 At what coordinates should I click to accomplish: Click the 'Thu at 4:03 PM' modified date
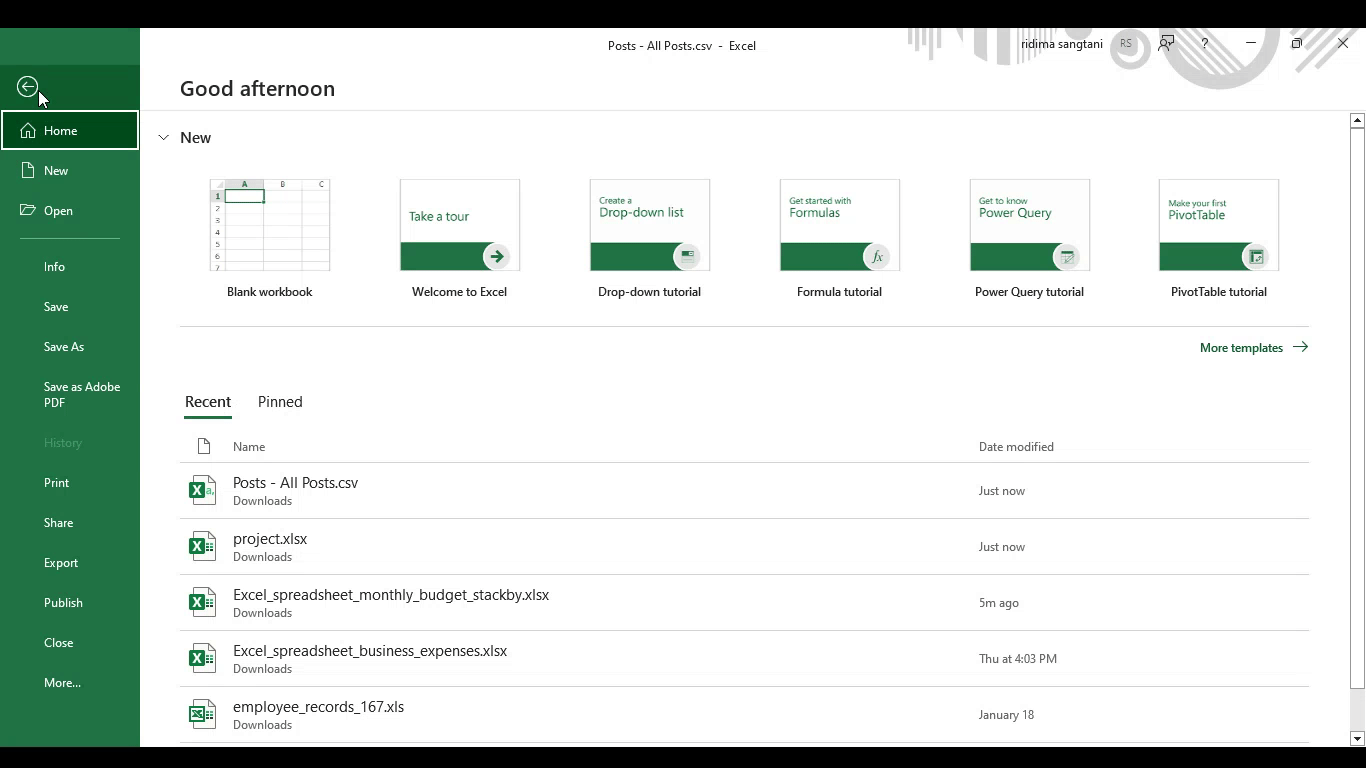coord(1018,659)
